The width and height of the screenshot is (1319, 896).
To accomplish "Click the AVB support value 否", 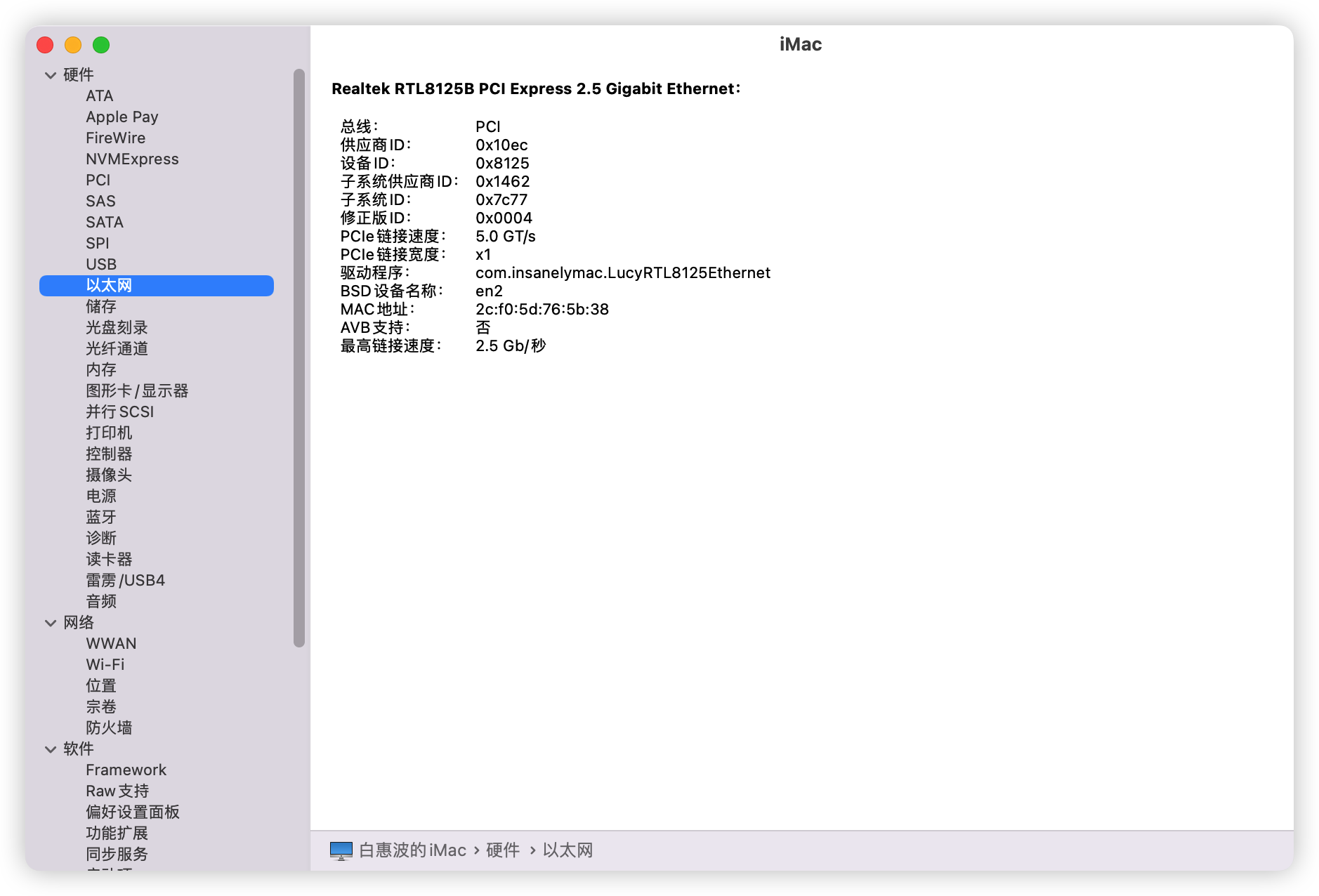I will 483,328.
